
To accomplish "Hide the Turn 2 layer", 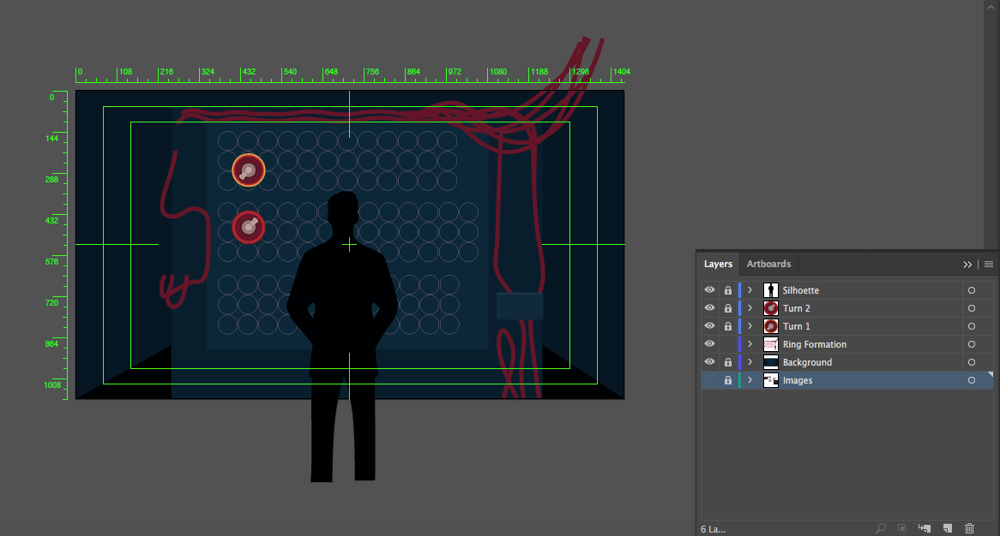I will point(709,308).
